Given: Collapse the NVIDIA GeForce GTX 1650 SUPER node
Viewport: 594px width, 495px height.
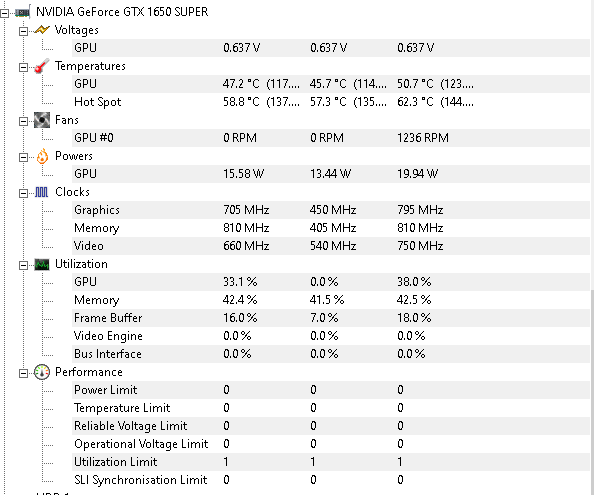Looking at the screenshot, I should [4, 13].
